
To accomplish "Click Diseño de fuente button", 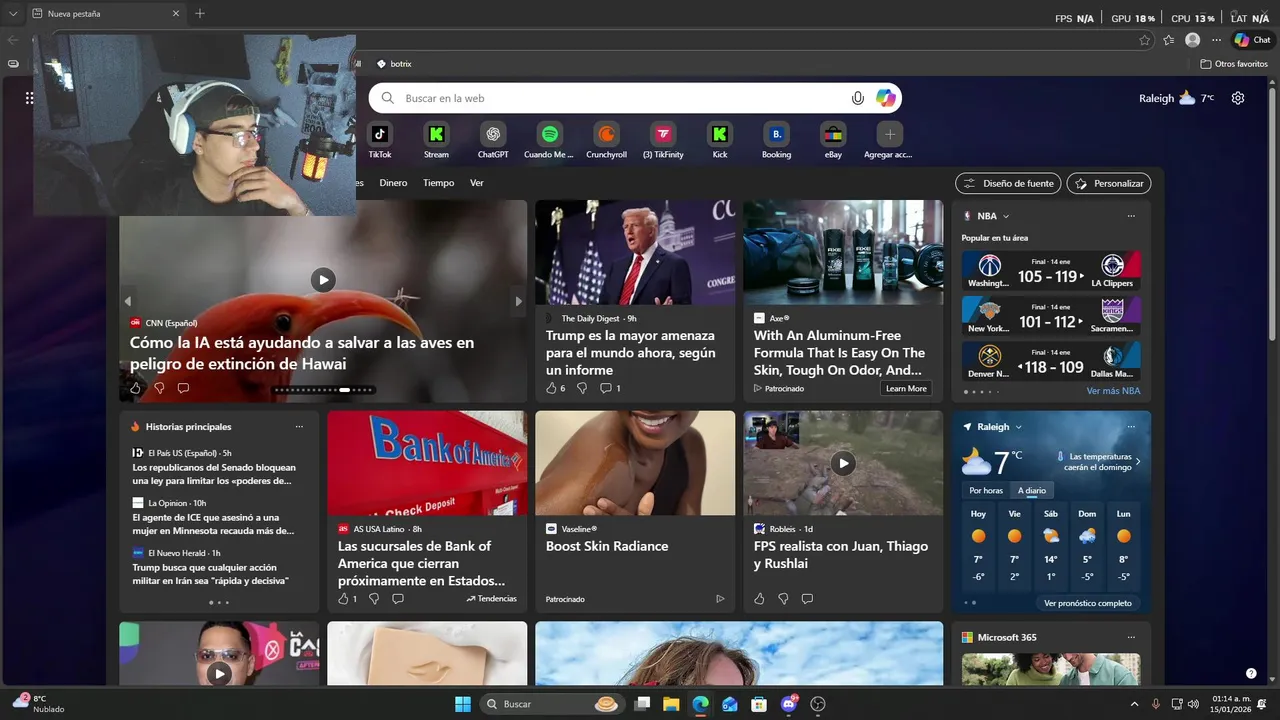I will [x=1008, y=184].
